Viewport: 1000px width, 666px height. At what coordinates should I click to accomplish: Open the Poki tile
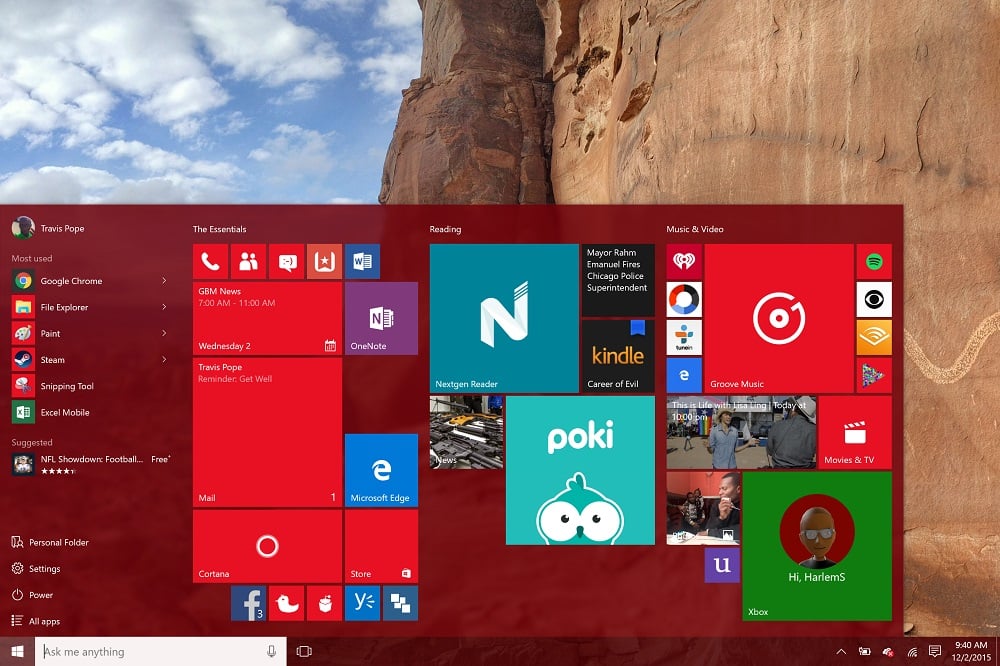click(580, 470)
